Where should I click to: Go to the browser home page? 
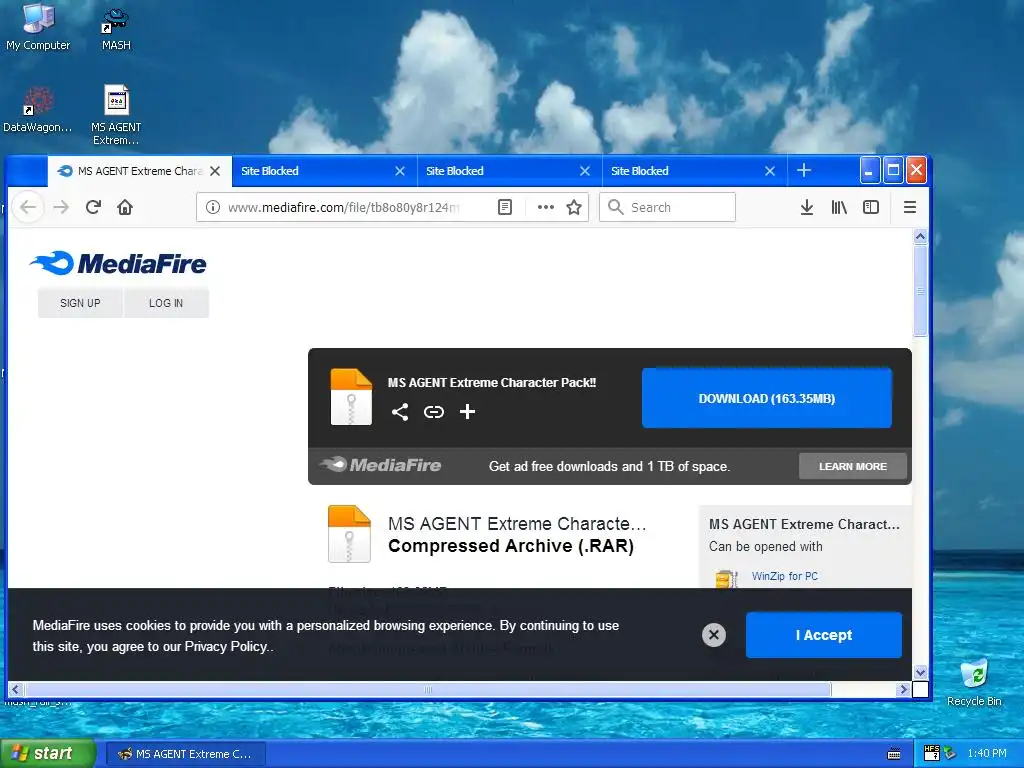(x=125, y=207)
